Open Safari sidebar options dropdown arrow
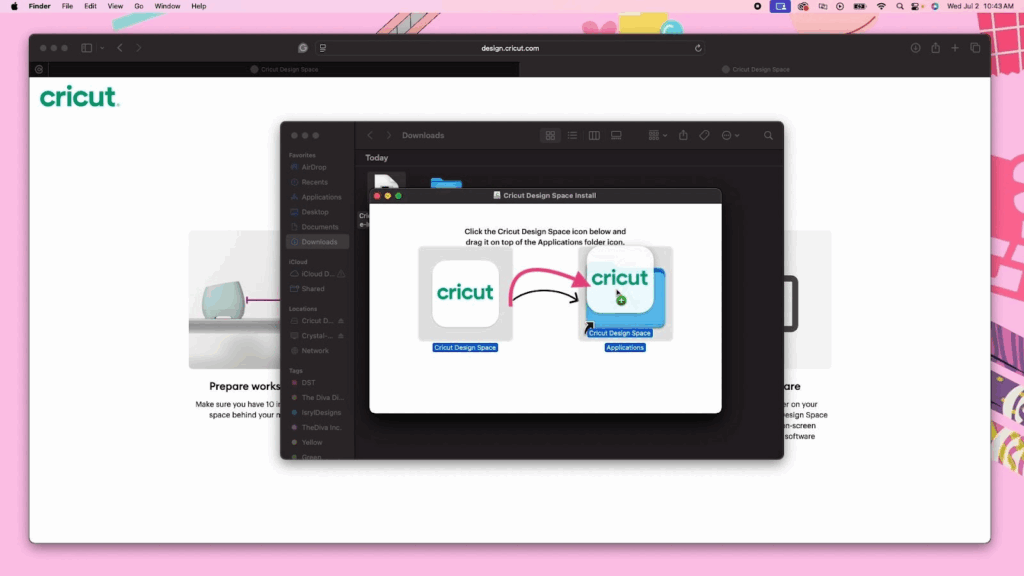 click(x=102, y=48)
